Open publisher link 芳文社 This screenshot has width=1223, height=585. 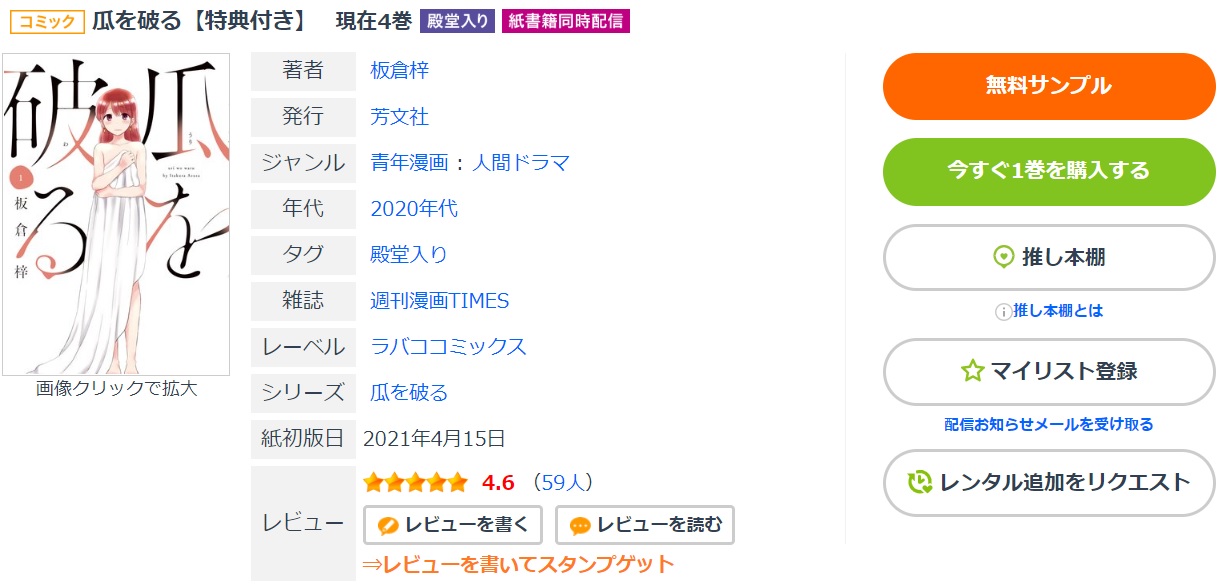pos(400,117)
